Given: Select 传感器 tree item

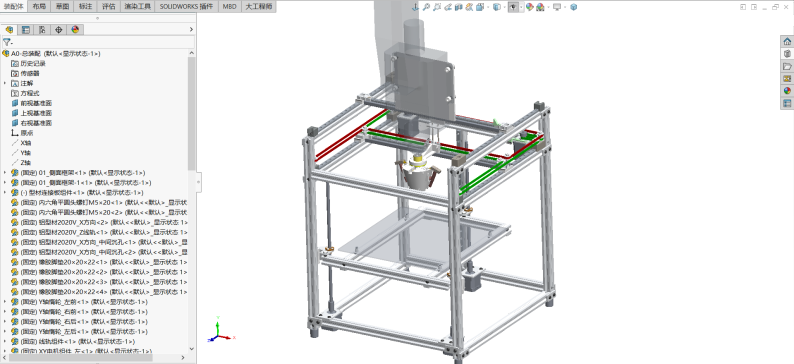Looking at the screenshot, I should tap(25, 73).
